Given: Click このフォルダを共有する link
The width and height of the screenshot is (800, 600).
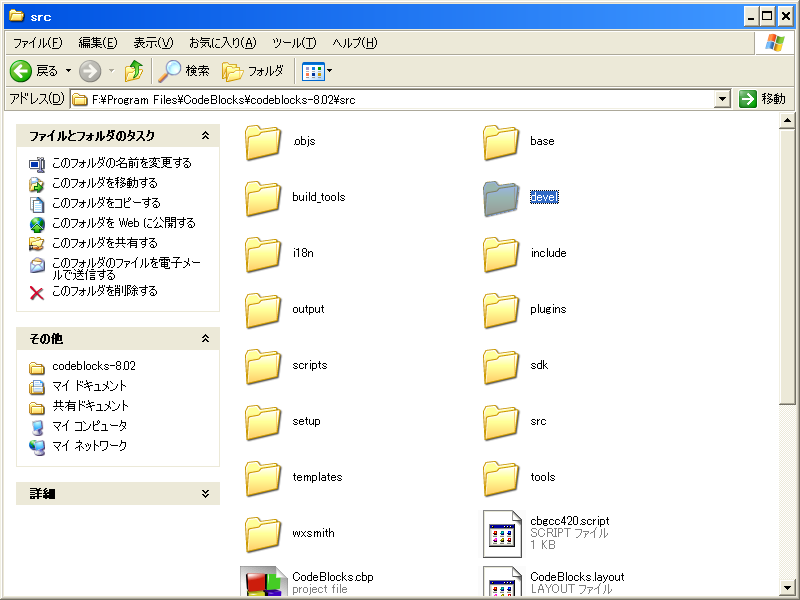Looking at the screenshot, I should [105, 243].
